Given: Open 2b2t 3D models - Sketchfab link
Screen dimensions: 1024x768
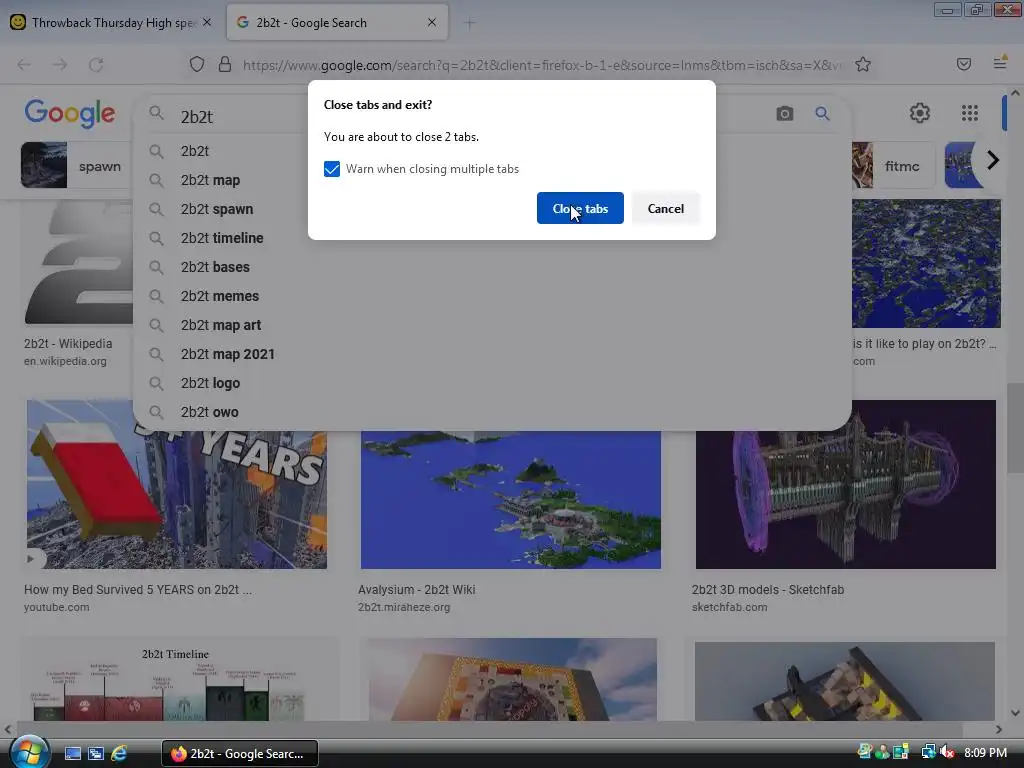Looking at the screenshot, I should coord(768,590).
